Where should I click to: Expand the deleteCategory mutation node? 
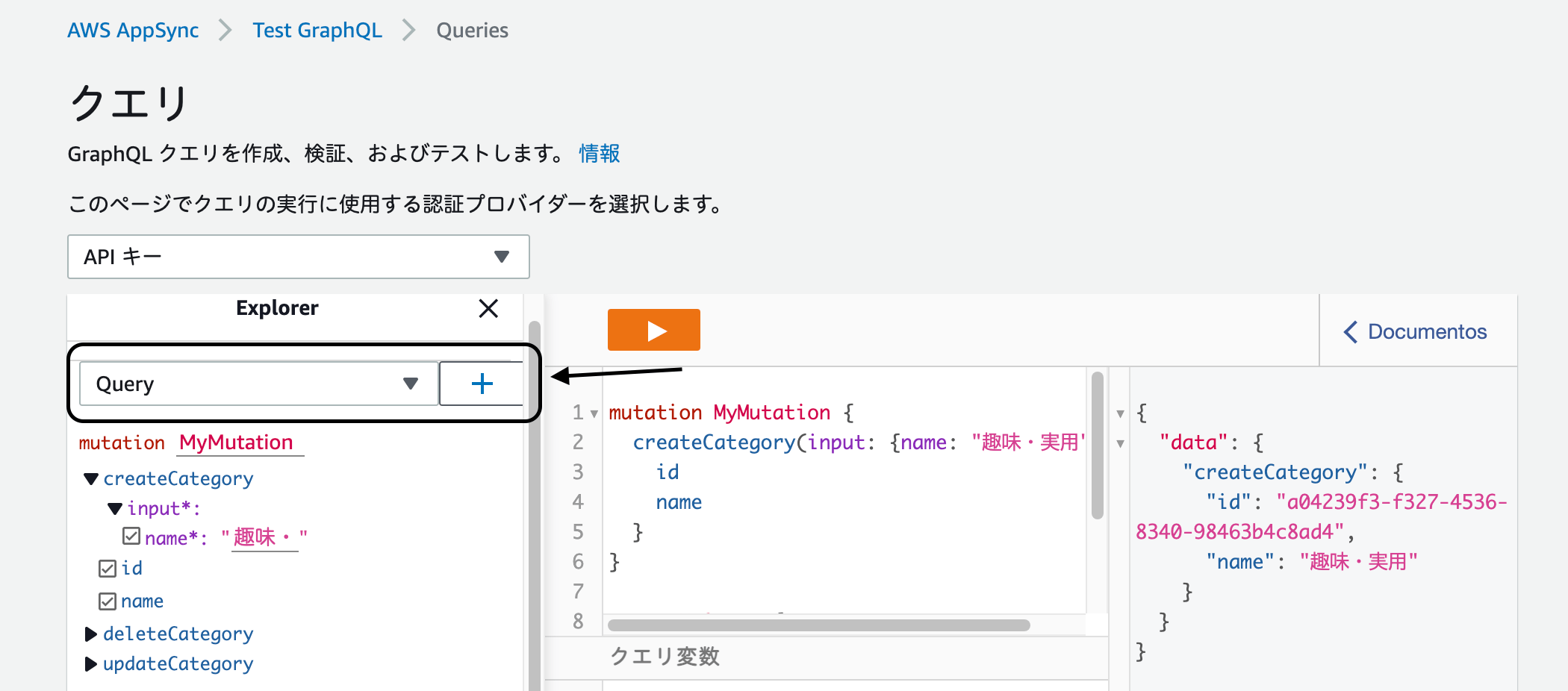(x=91, y=634)
